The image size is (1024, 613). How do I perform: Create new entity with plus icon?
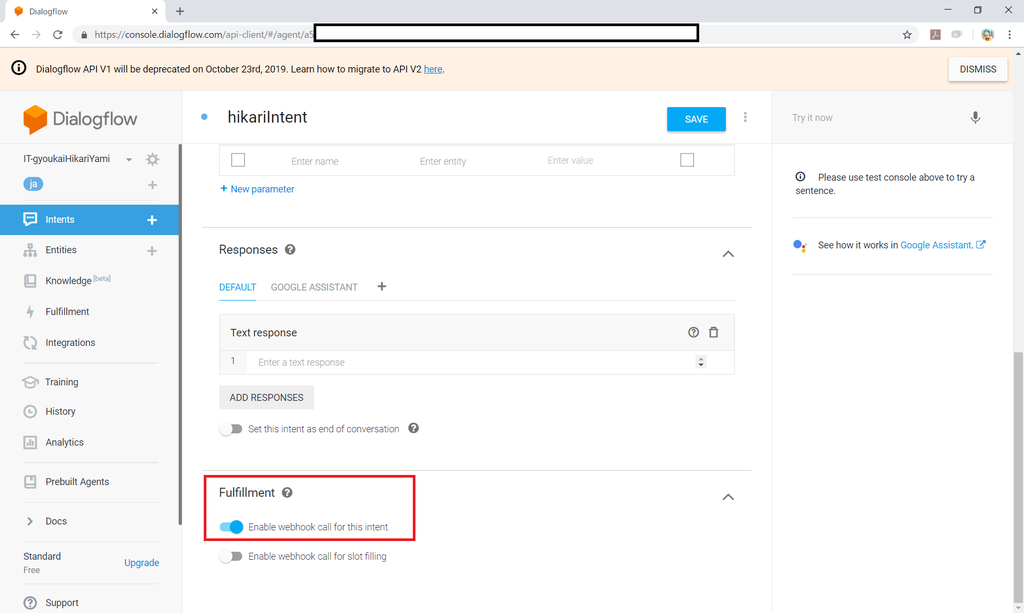[152, 251]
